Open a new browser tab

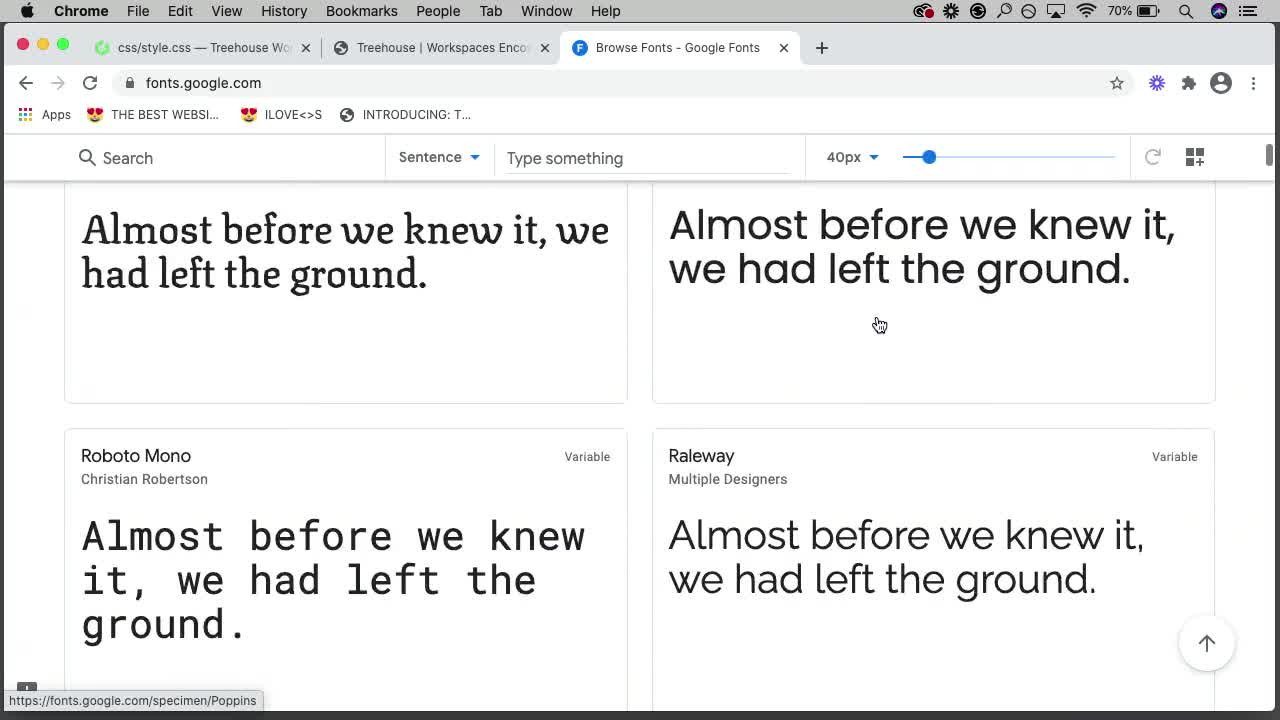point(821,47)
